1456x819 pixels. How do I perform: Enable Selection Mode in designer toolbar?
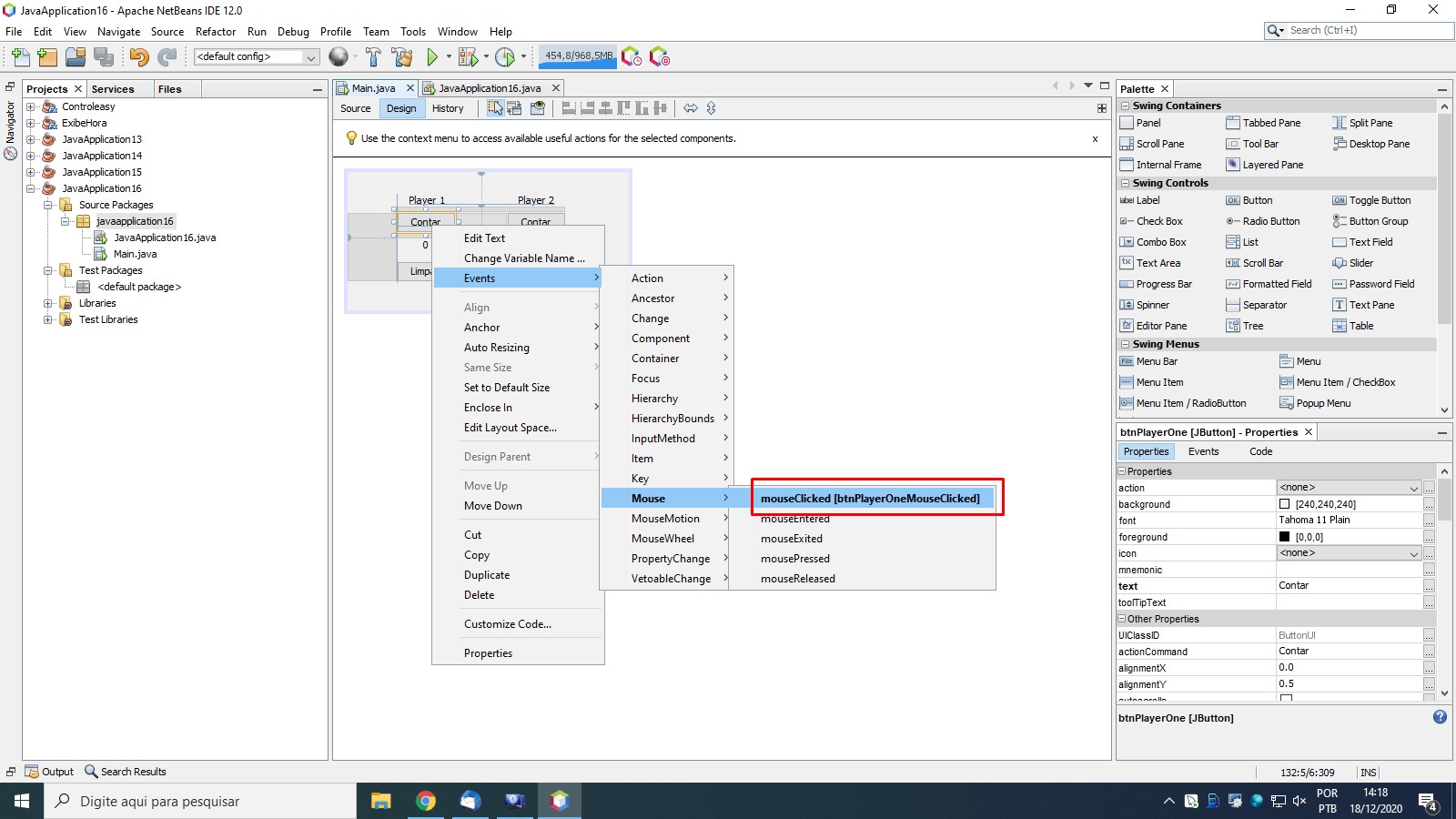tap(495, 108)
